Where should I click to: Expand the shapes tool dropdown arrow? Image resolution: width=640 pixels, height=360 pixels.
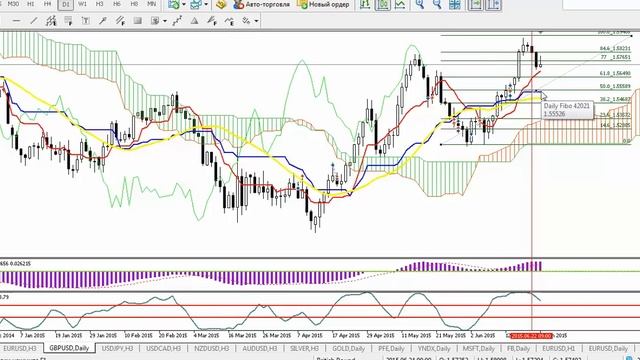click(x=164, y=21)
